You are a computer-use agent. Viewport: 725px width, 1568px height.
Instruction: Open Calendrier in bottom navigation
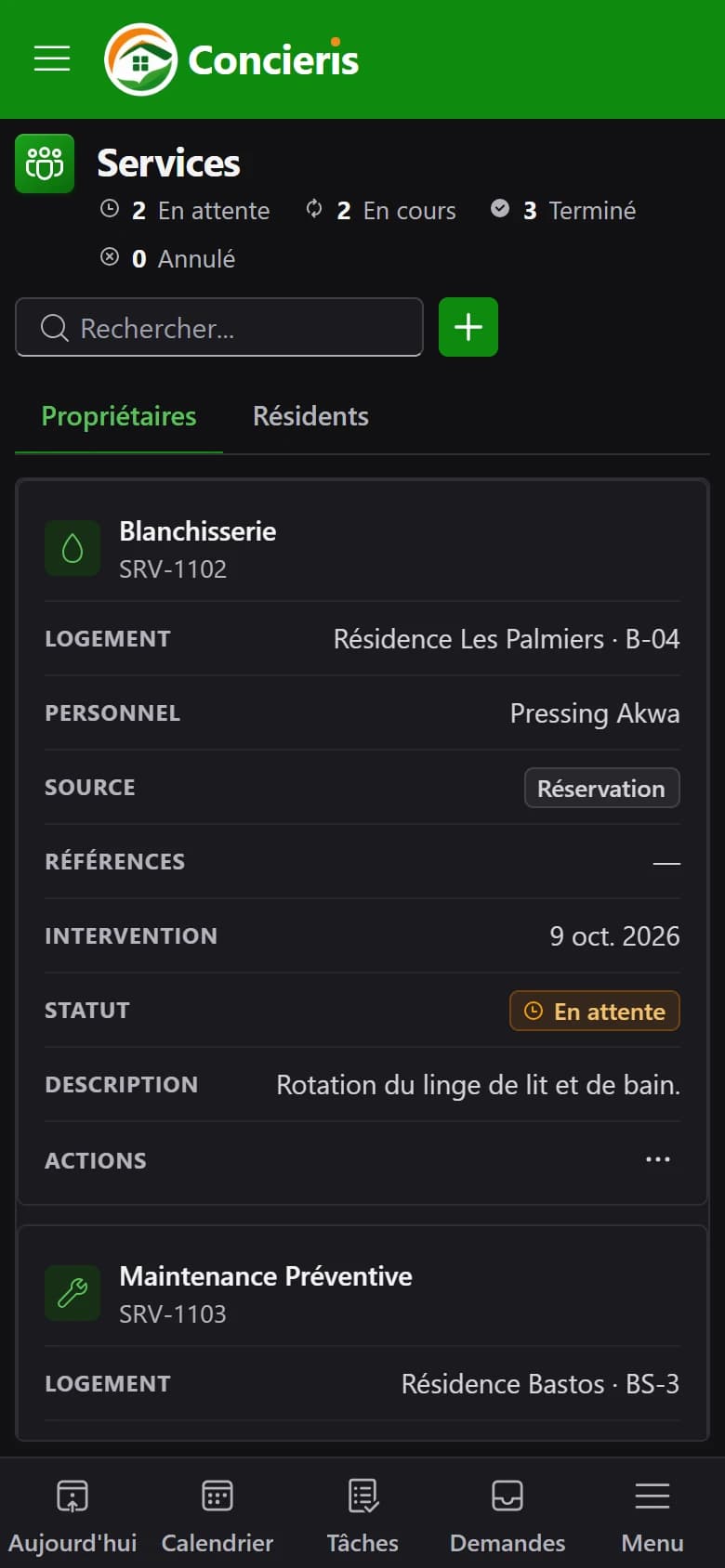[x=217, y=1513]
